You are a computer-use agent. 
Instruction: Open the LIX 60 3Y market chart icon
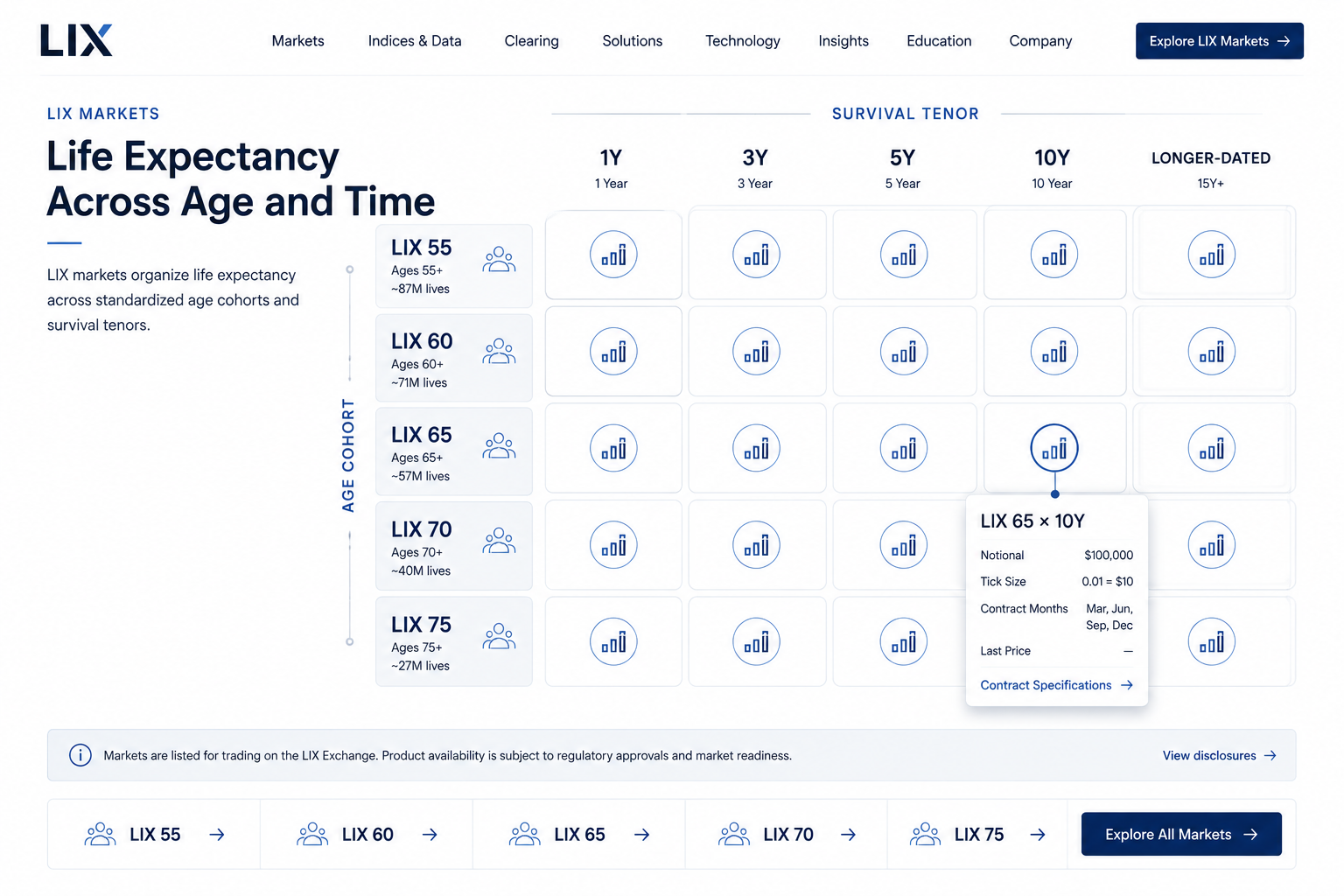[756, 352]
